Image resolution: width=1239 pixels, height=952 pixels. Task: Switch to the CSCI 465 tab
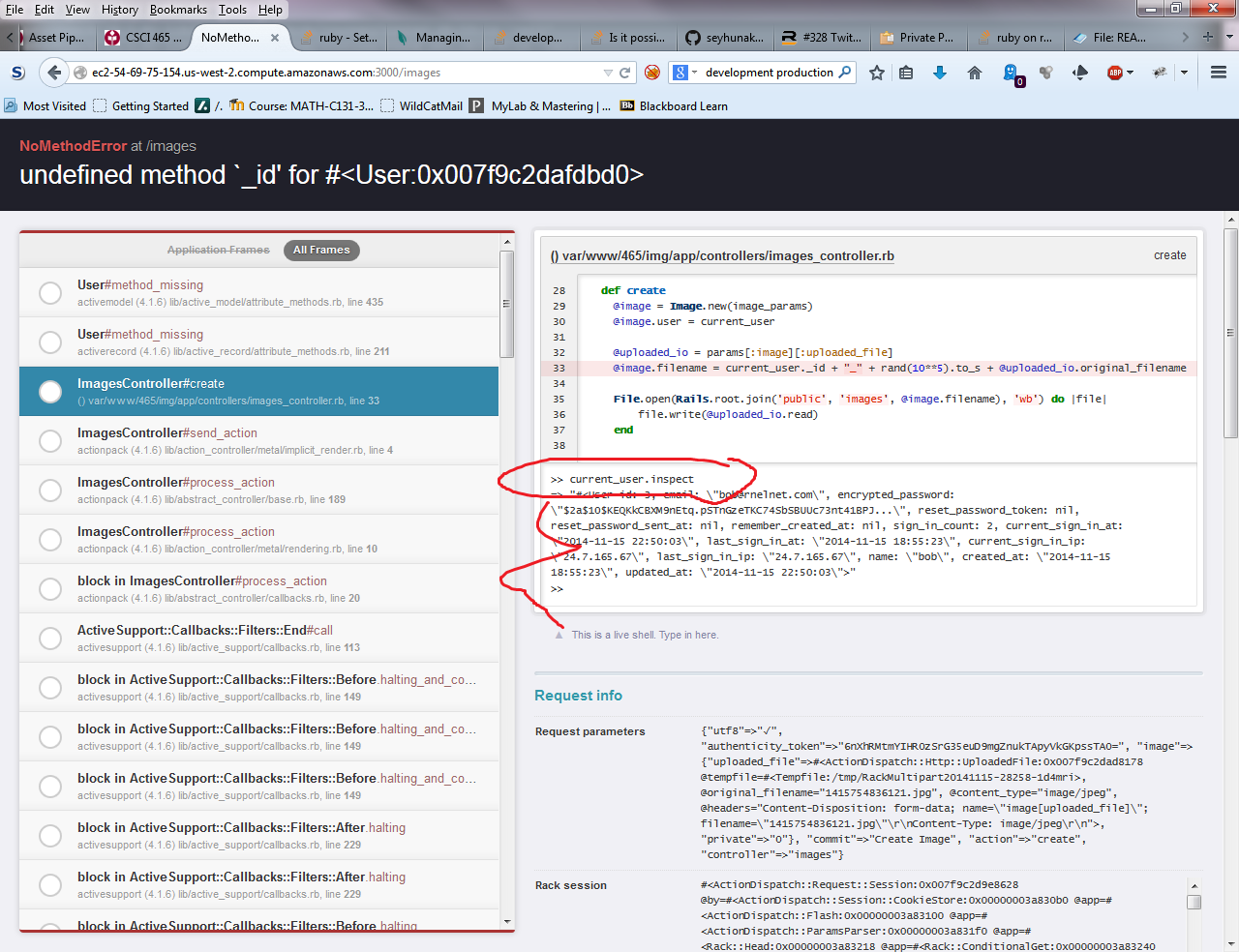pos(141,38)
